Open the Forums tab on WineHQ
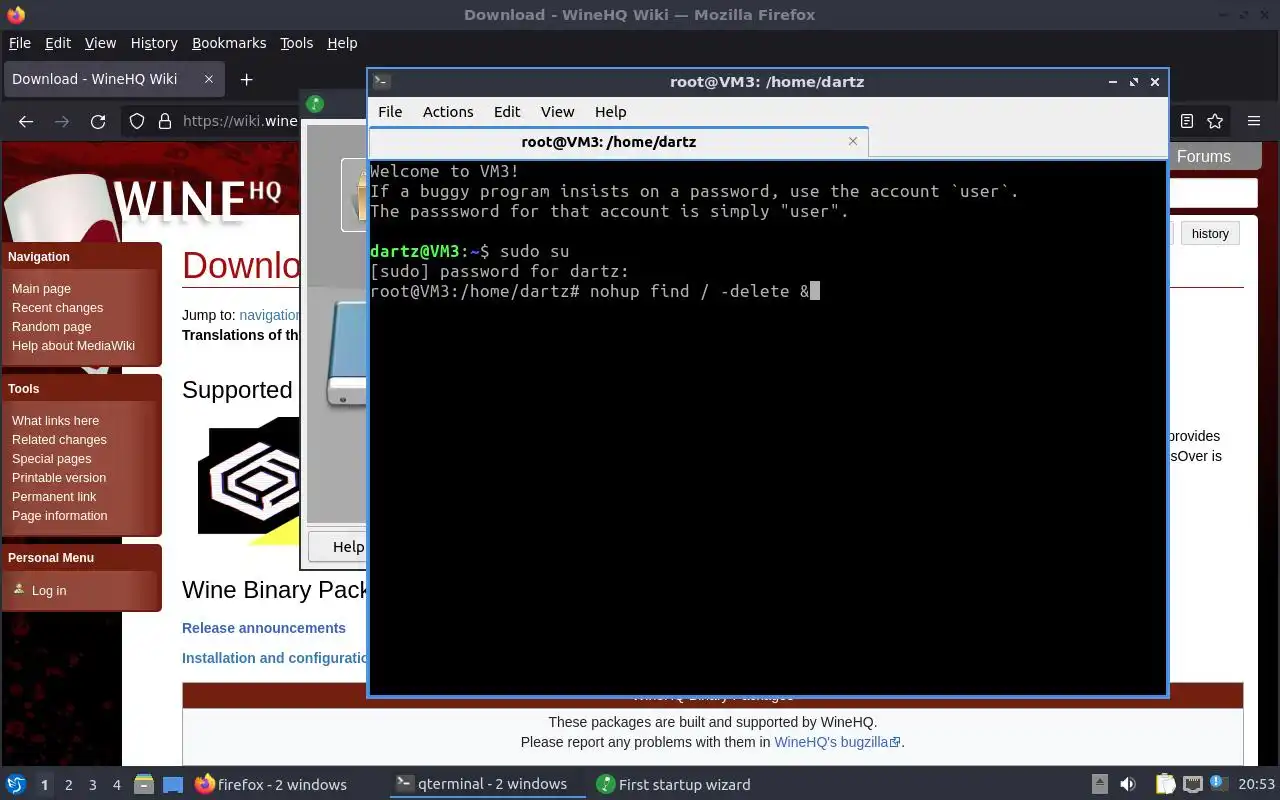This screenshot has height=800, width=1280. click(x=1204, y=156)
